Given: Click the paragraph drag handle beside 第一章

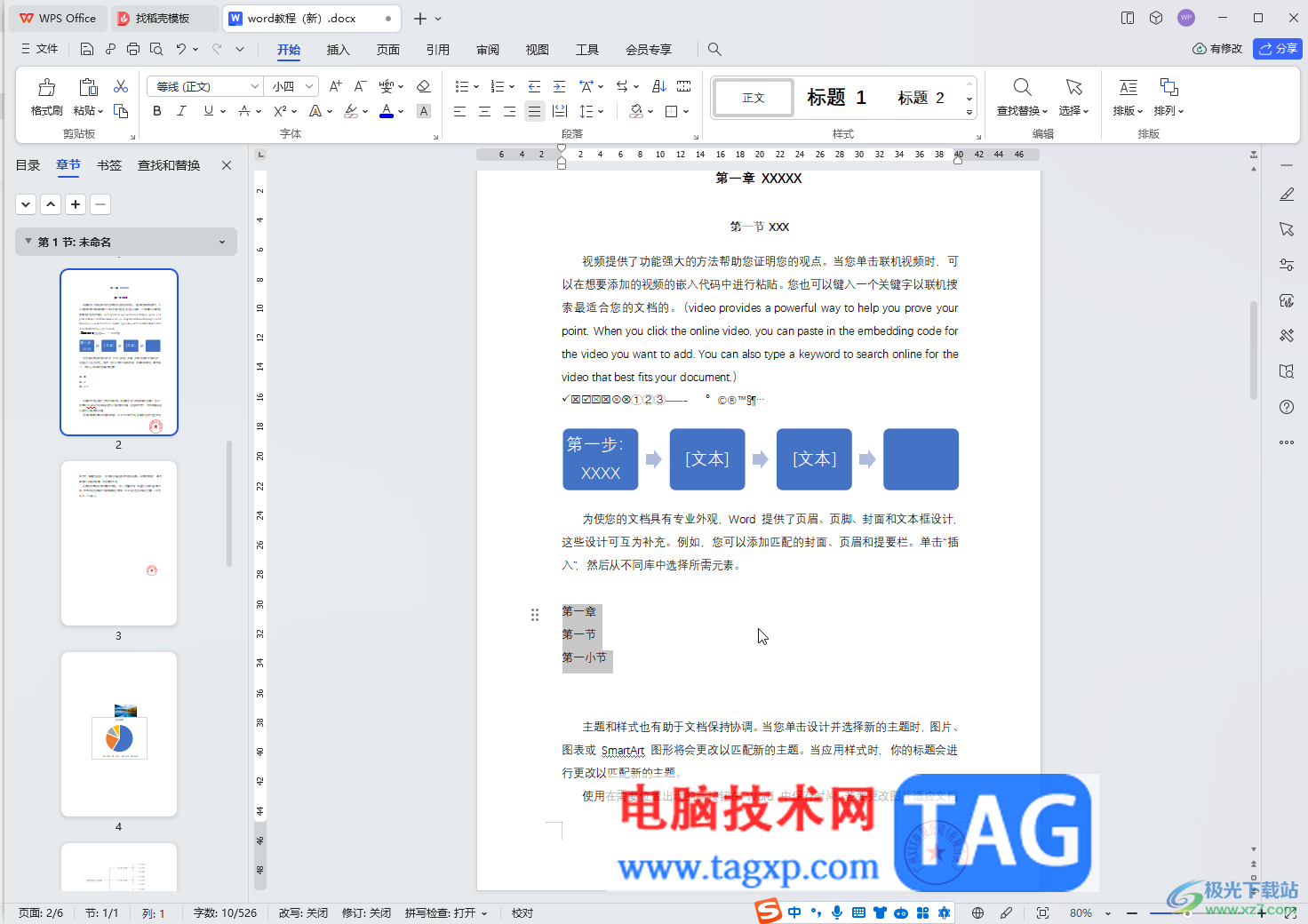Looking at the screenshot, I should coord(535,615).
